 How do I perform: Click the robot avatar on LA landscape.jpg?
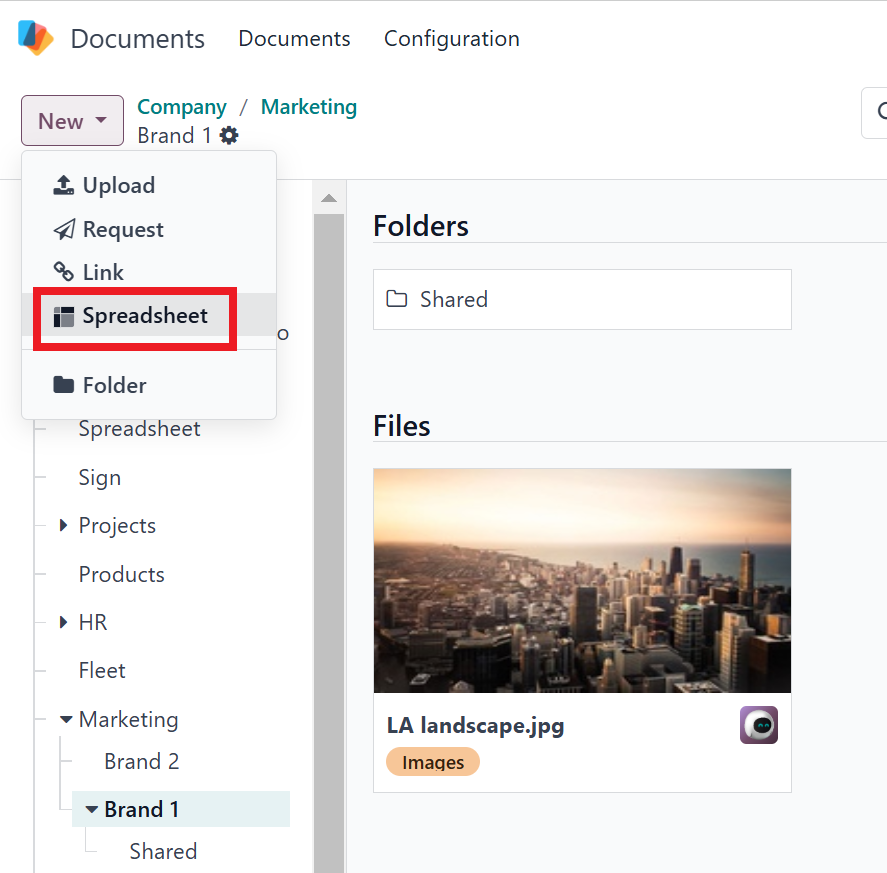tap(759, 725)
